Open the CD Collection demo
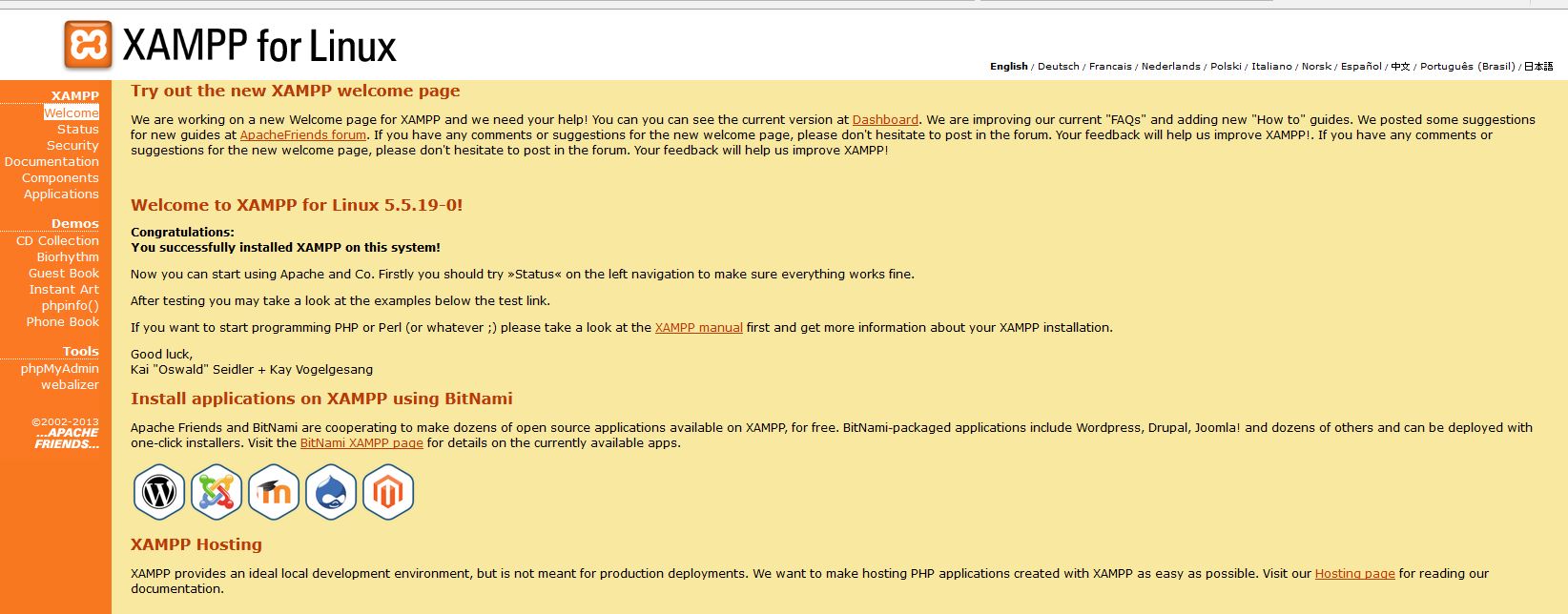Screen dimensions: 1568x614 (57, 240)
